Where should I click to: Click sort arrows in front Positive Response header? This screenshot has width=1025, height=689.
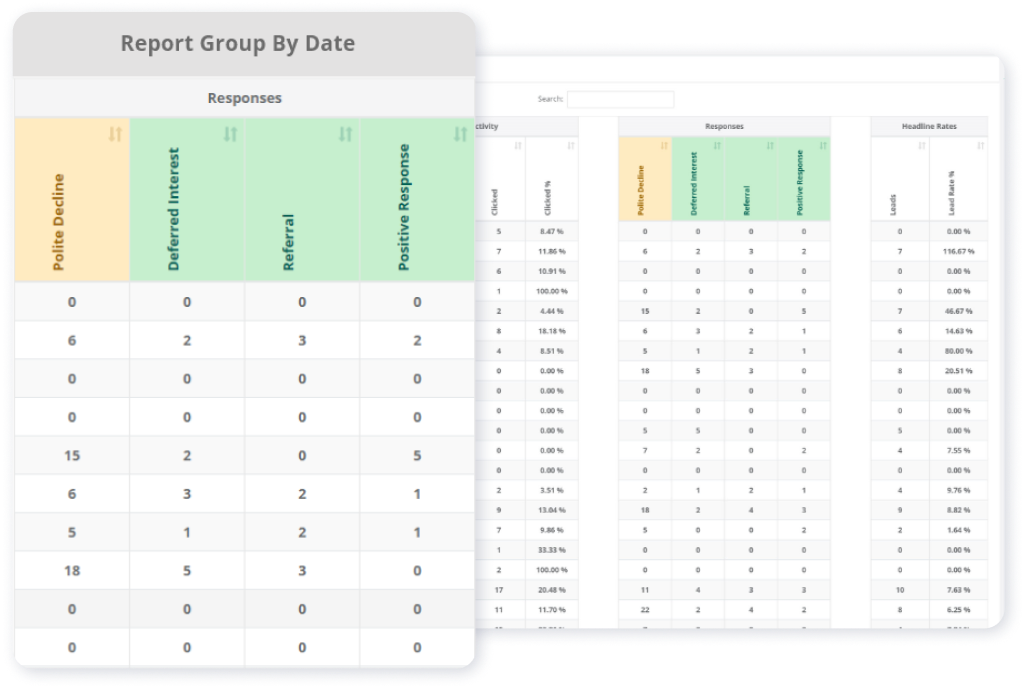tap(460, 134)
